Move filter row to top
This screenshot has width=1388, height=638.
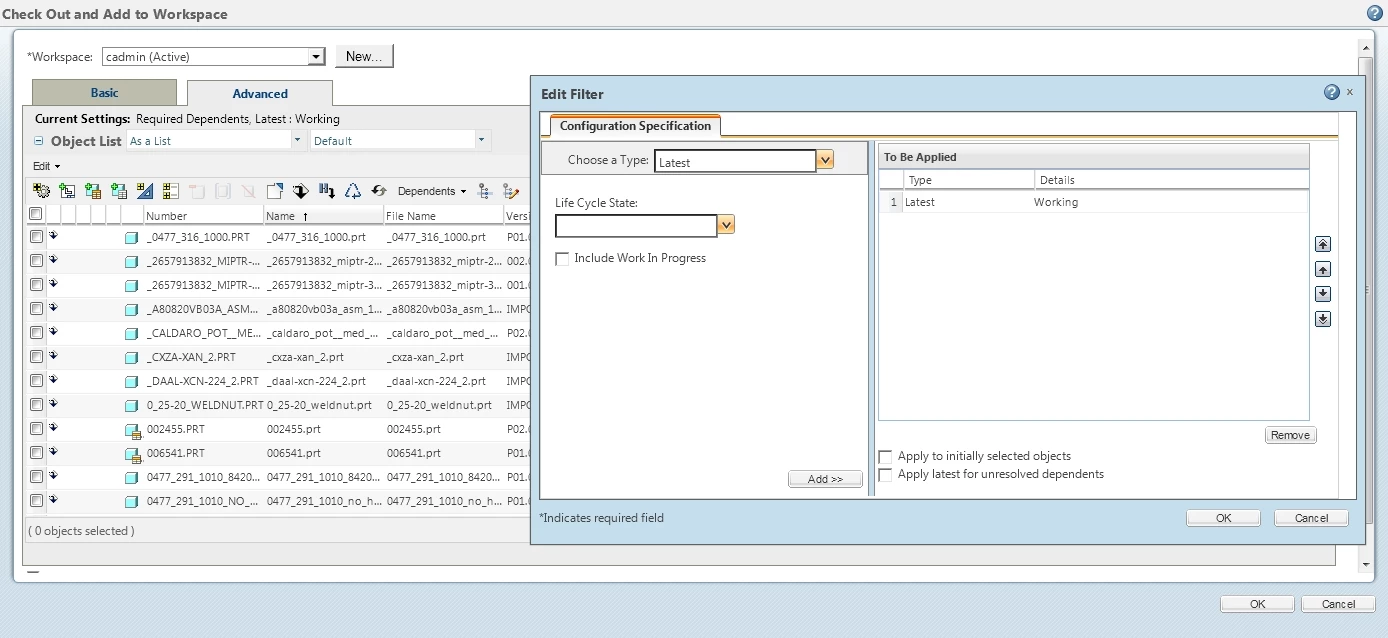click(x=1323, y=244)
